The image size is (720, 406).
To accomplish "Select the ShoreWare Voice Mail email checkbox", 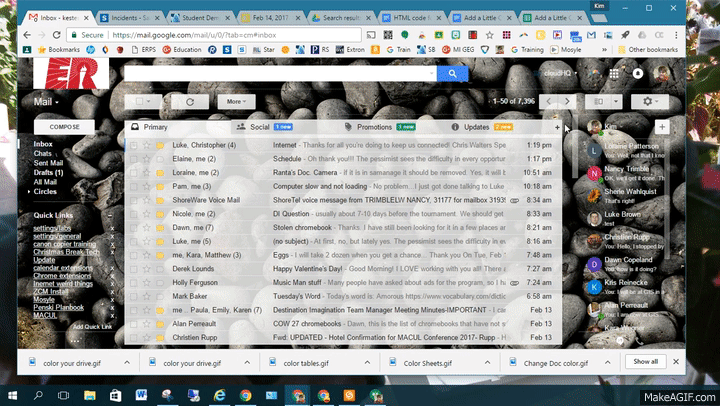I will click(134, 200).
